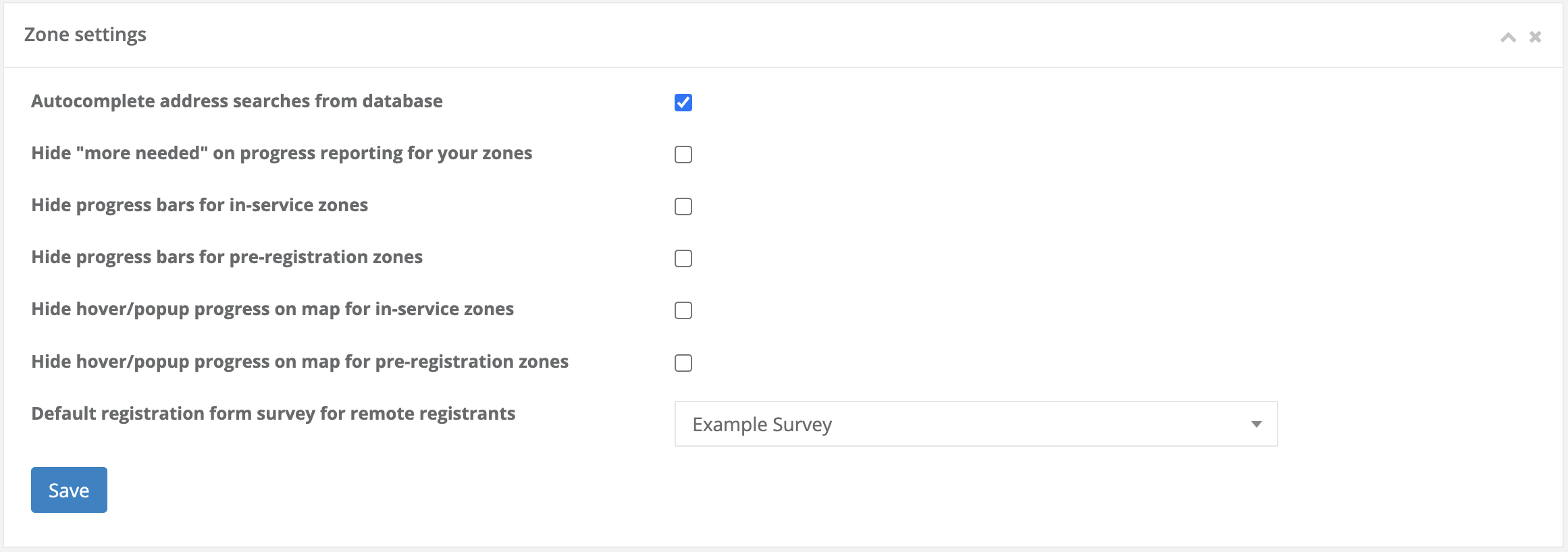The height and width of the screenshot is (552, 1568).
Task: Click the "Zone settings" panel title
Action: click(x=85, y=34)
